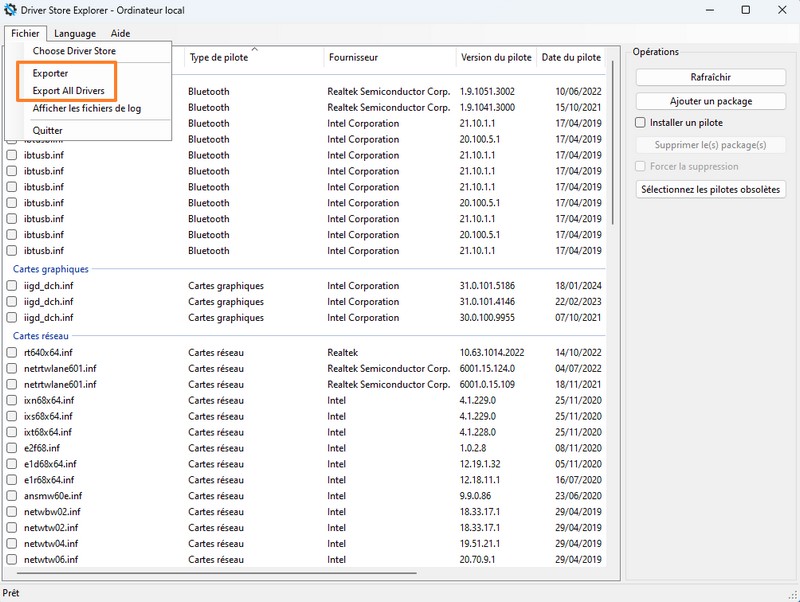
Task: Select the first iigd_dch.inf checkbox
Action: click(12, 286)
